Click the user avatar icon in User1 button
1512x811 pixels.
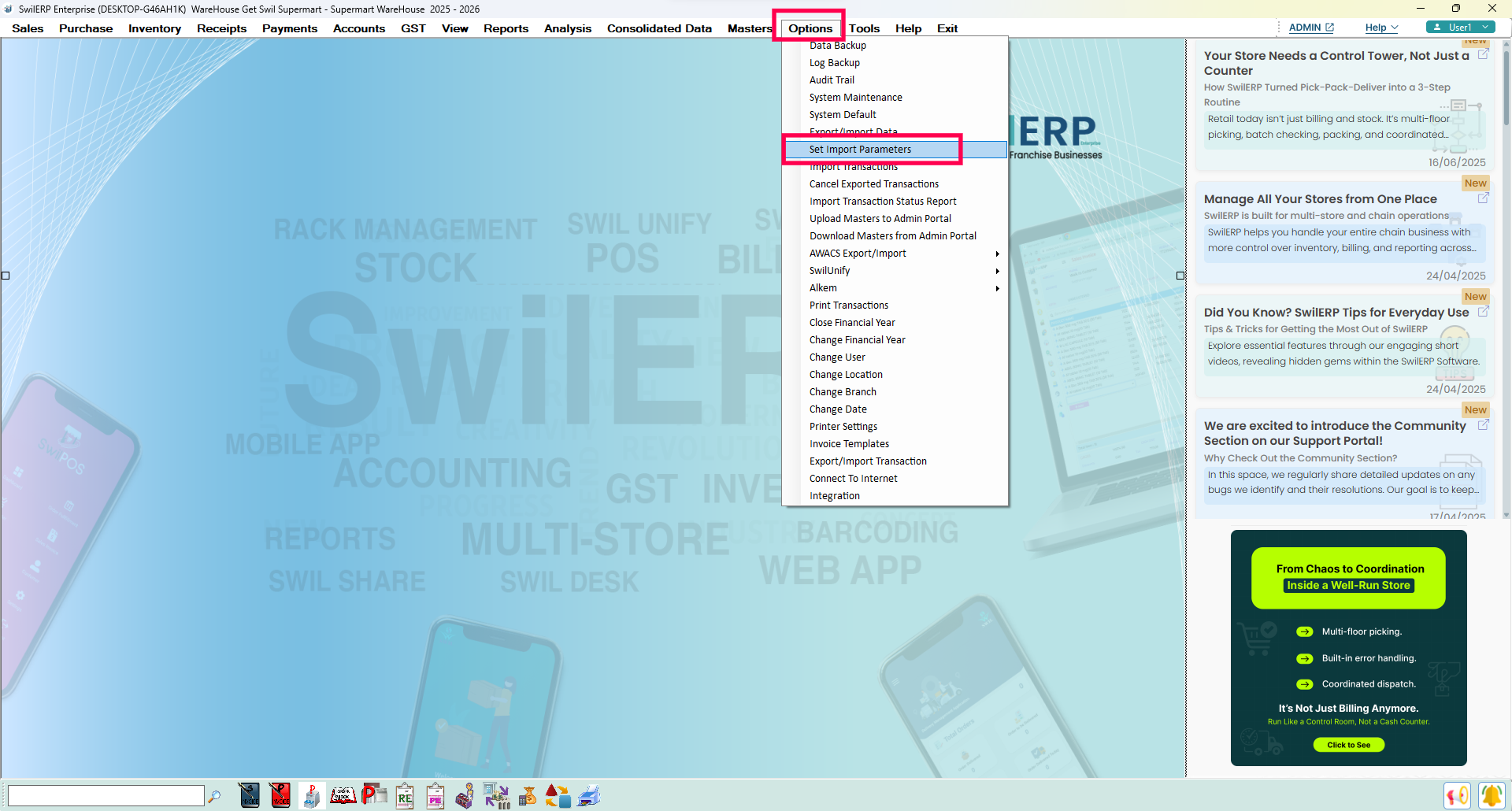point(1438,27)
